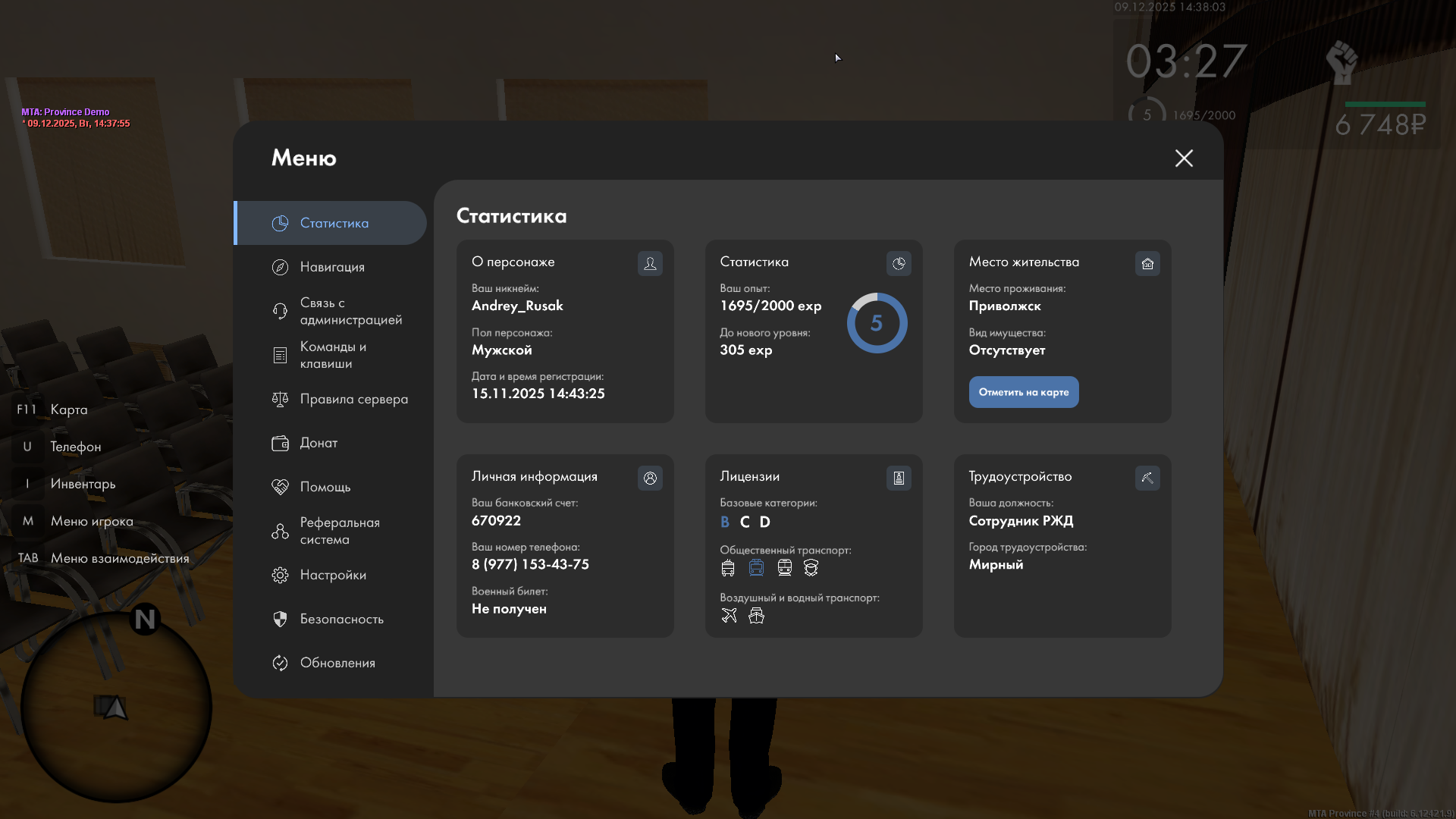Click the pie chart icon in Статистика card
Viewport: 1456px width, 819px height.
899,263
